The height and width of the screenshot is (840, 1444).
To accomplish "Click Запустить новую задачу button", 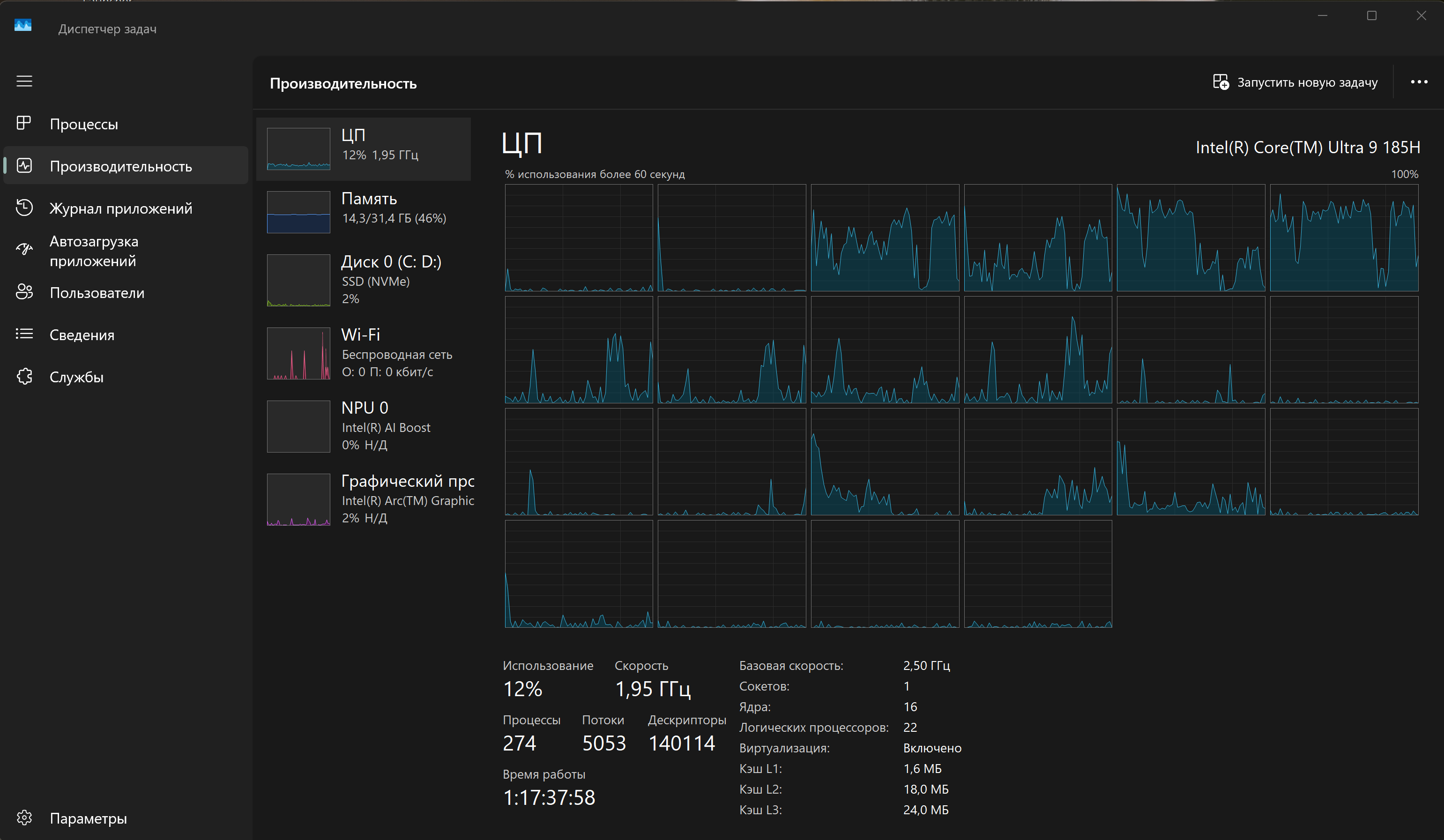I will click(1295, 82).
